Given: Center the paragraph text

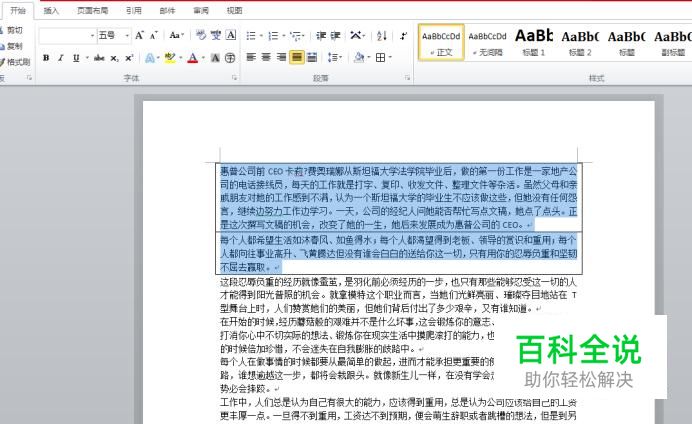Looking at the screenshot, I should pos(266,57).
